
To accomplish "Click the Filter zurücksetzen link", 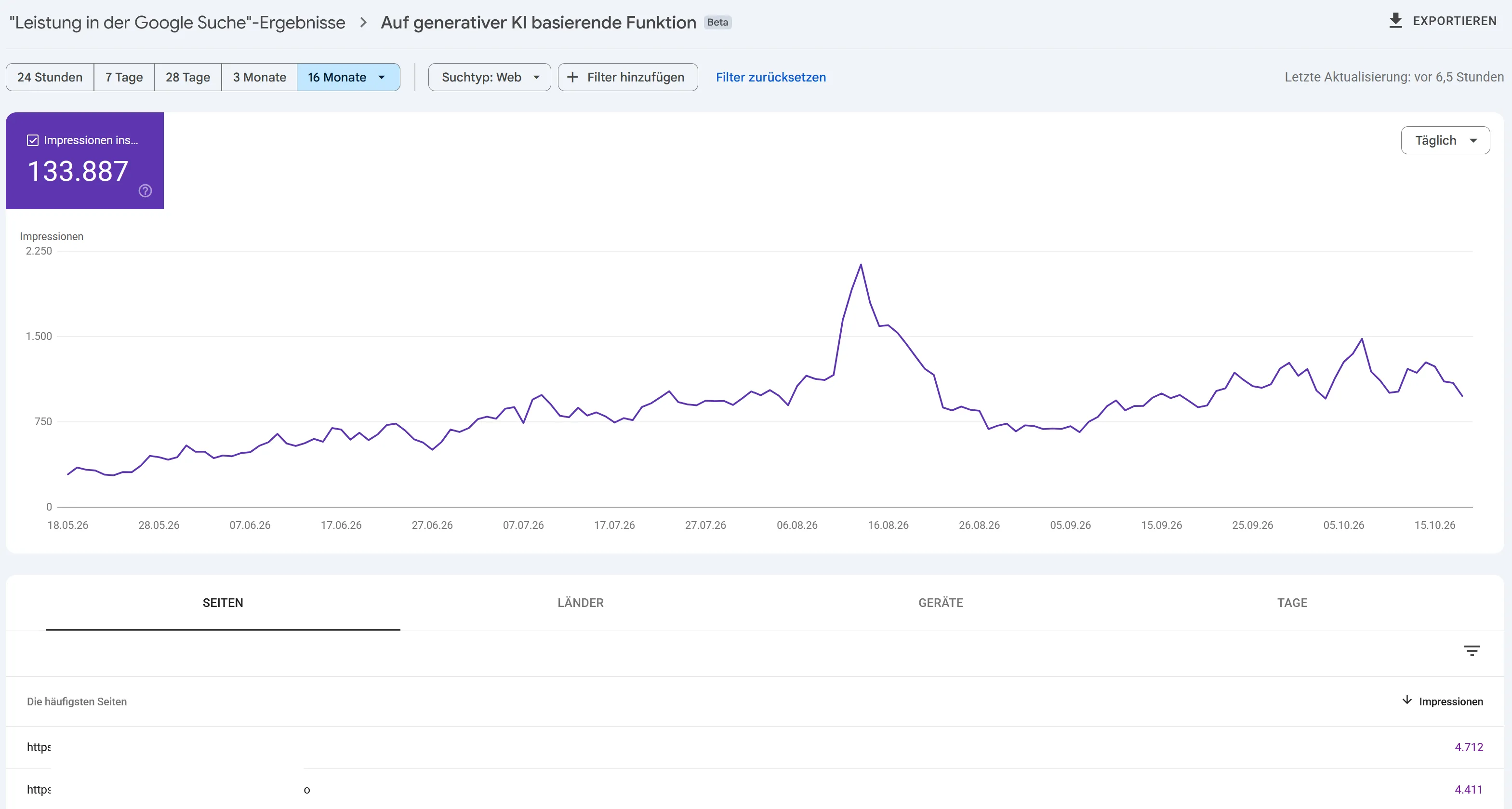I will tap(770, 77).
